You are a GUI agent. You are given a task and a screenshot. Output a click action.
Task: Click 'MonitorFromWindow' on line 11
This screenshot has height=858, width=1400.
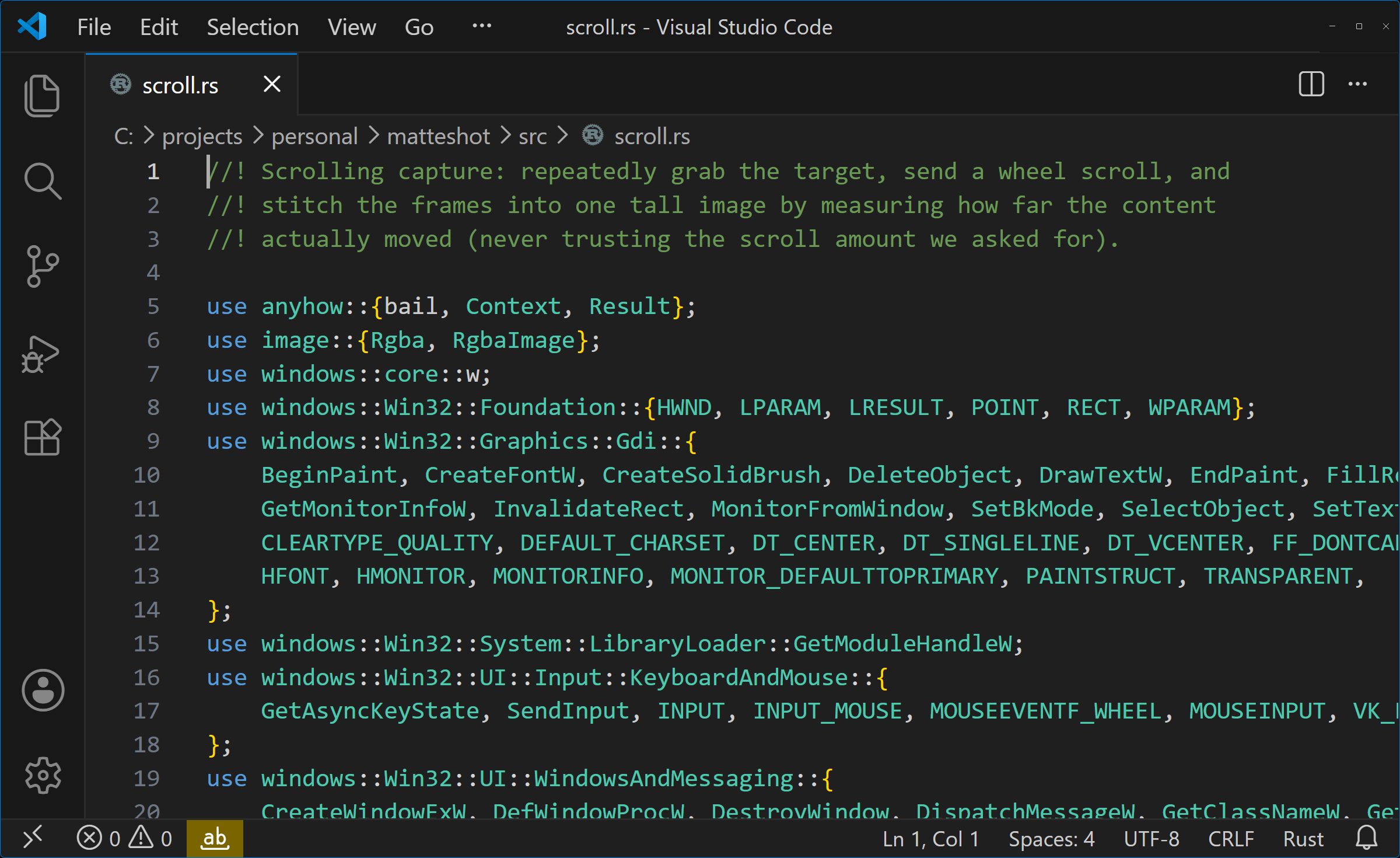[x=827, y=509]
